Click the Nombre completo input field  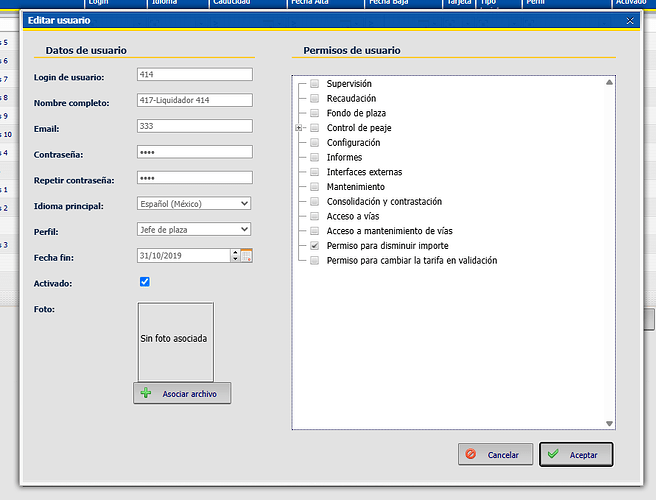[195, 100]
